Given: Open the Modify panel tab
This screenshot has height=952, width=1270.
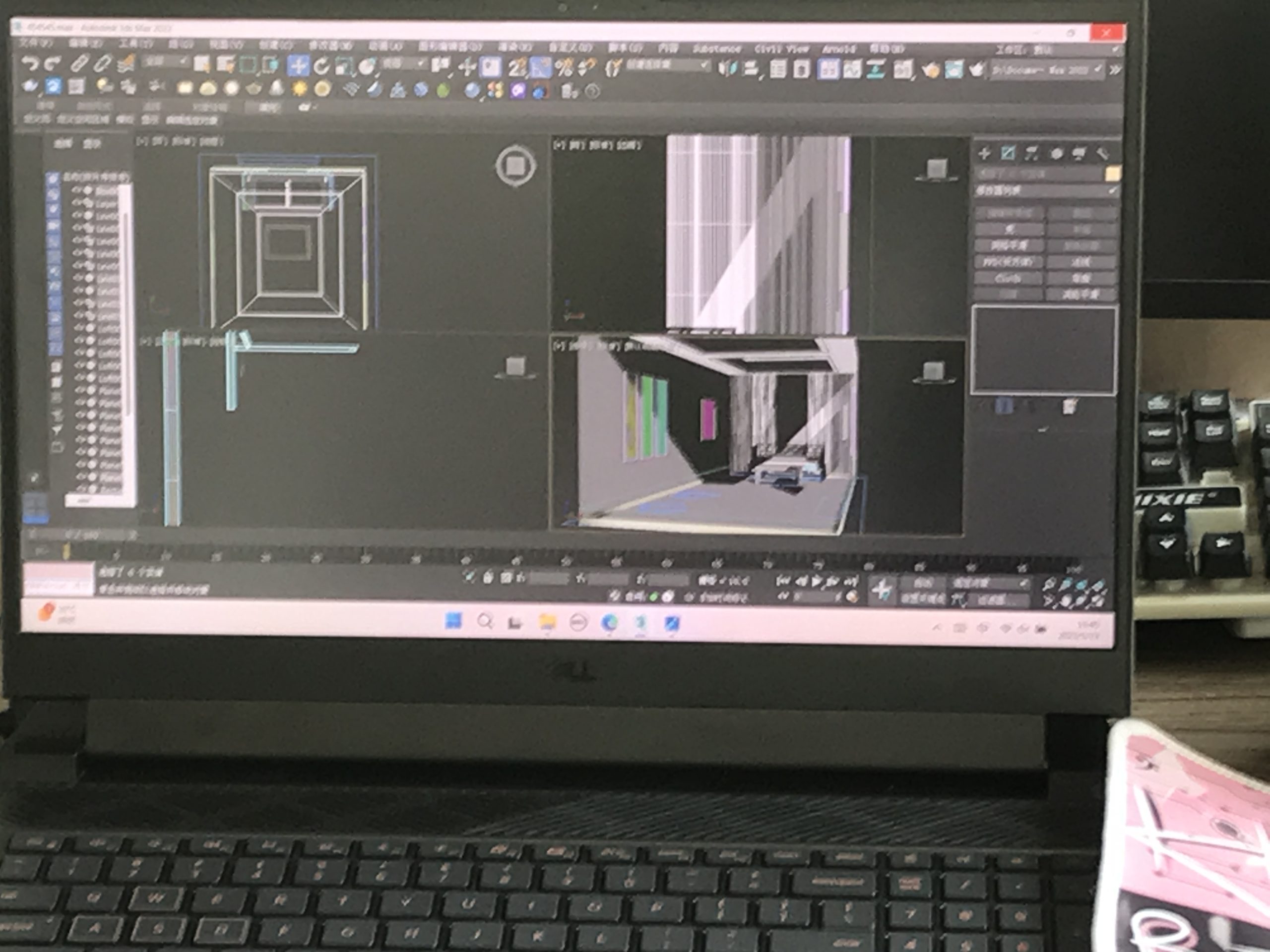Looking at the screenshot, I should (x=1008, y=153).
